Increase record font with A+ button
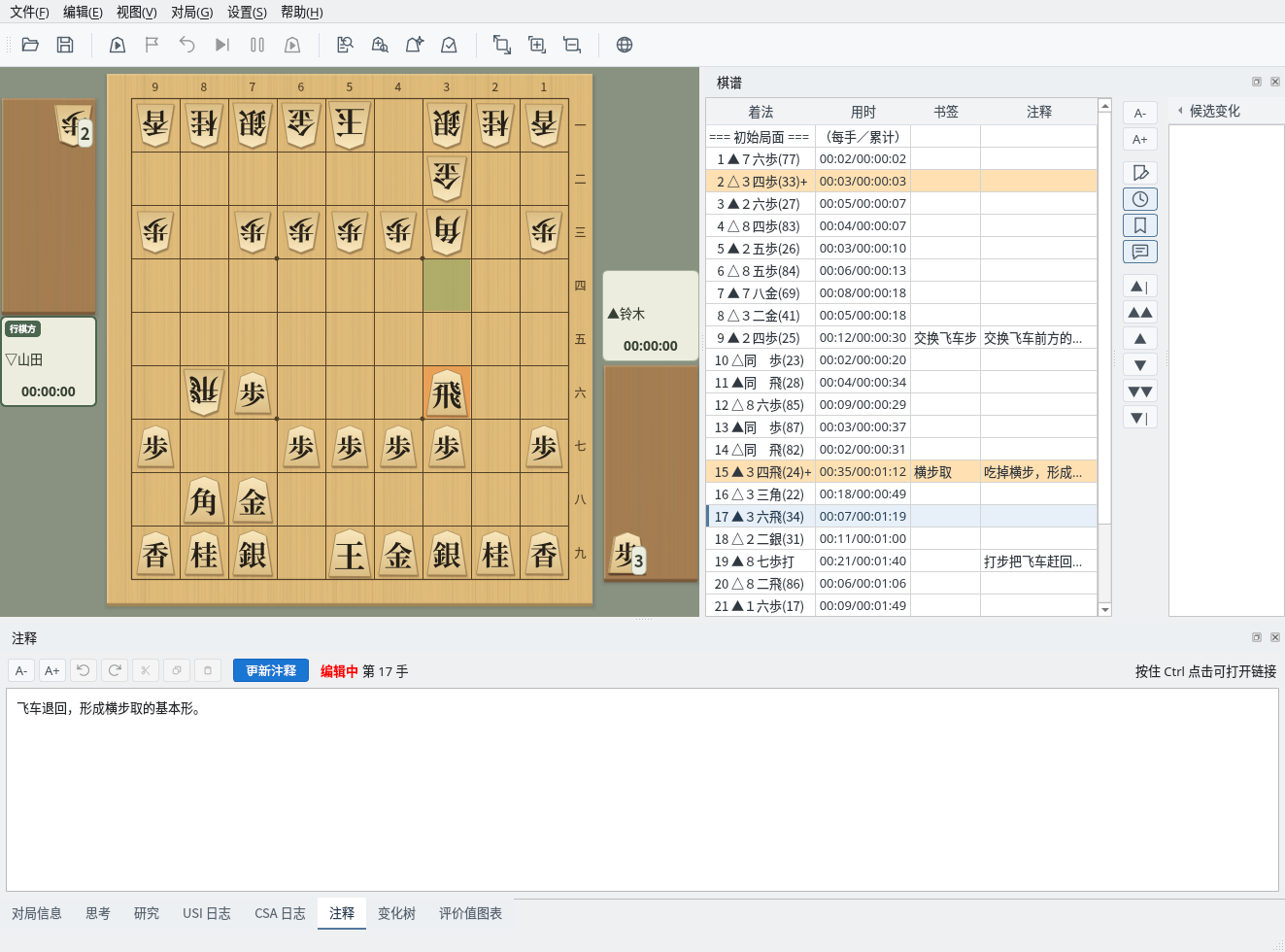The width and height of the screenshot is (1285, 952). click(x=1140, y=139)
